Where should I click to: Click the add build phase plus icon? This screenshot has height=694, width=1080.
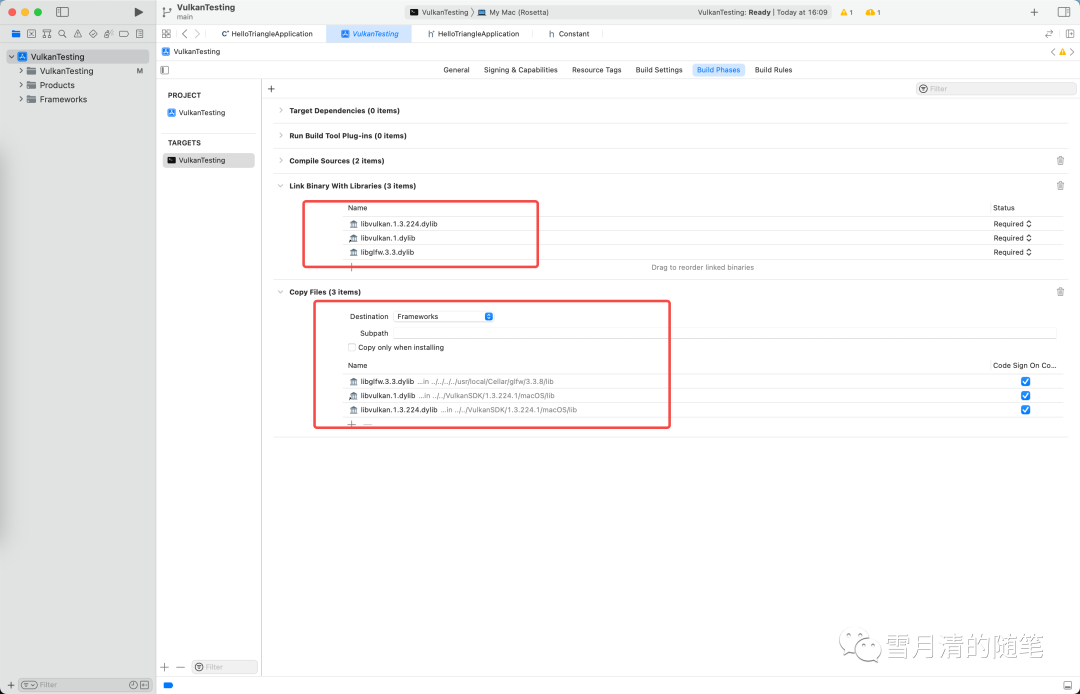click(x=271, y=89)
